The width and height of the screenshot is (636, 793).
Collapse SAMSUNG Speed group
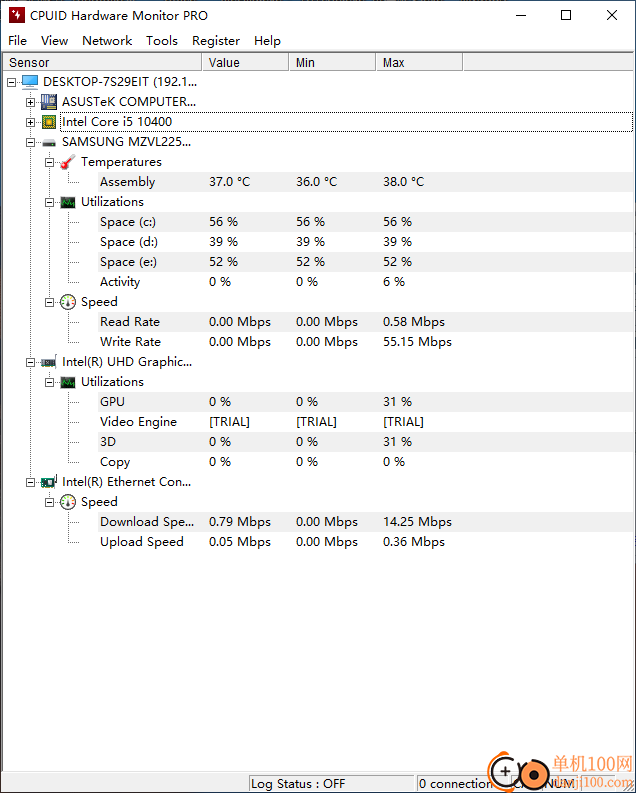click(x=50, y=302)
